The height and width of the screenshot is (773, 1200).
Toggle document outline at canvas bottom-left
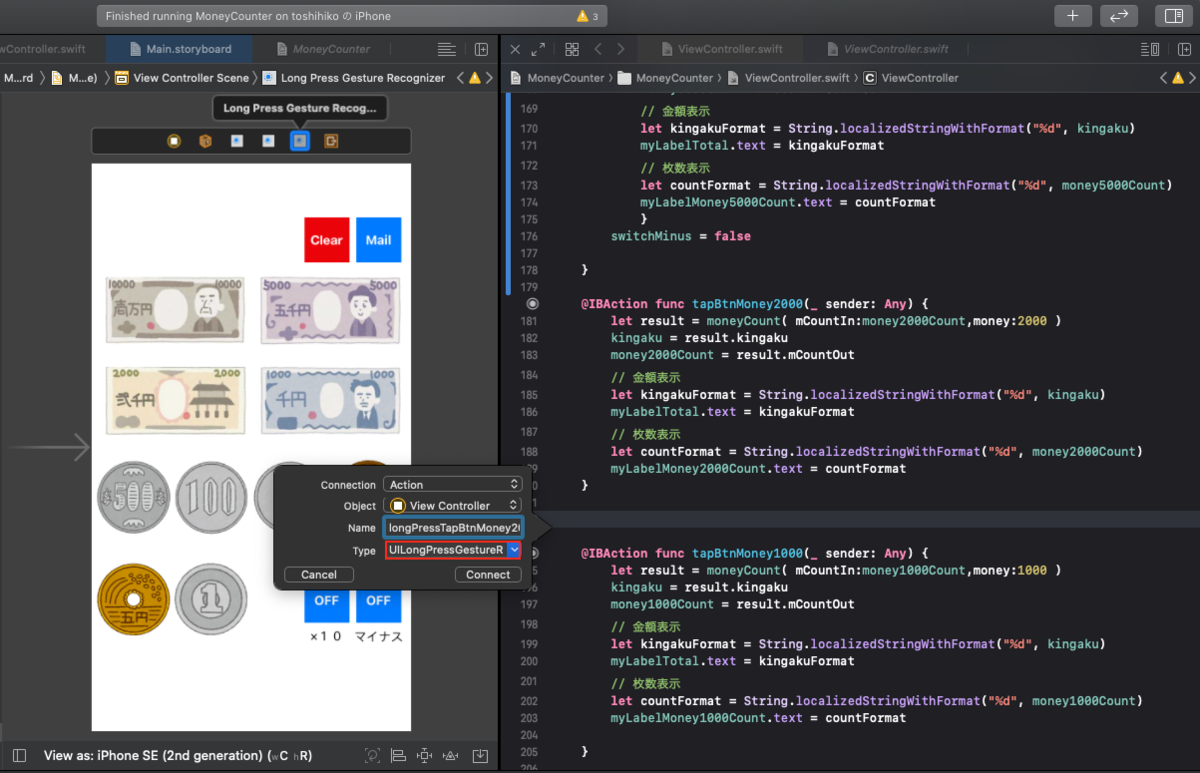17,755
